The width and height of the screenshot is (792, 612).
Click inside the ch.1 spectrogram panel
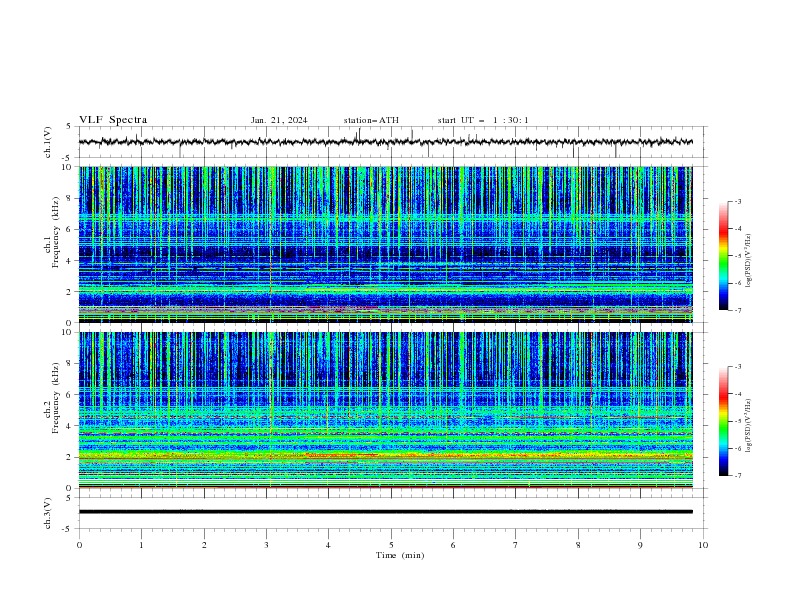click(x=385, y=244)
